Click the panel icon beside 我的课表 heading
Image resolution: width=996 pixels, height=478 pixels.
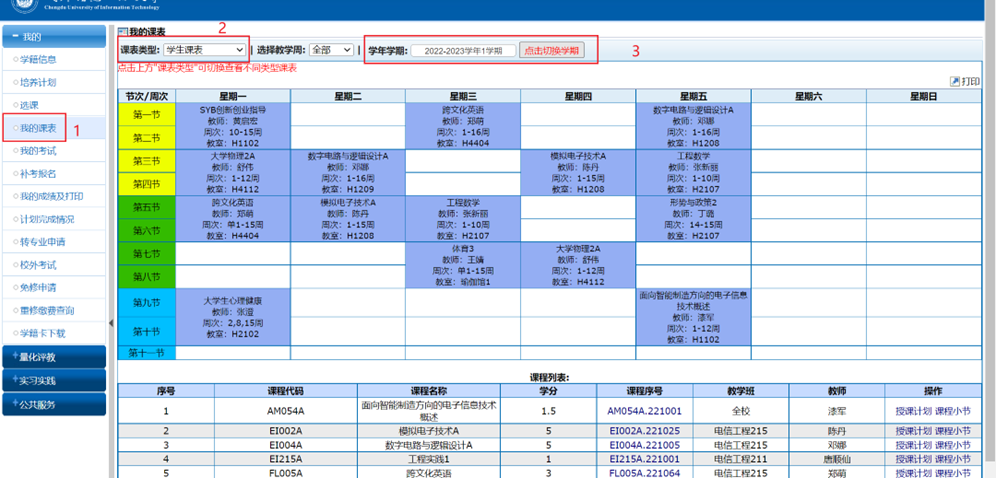[122, 33]
